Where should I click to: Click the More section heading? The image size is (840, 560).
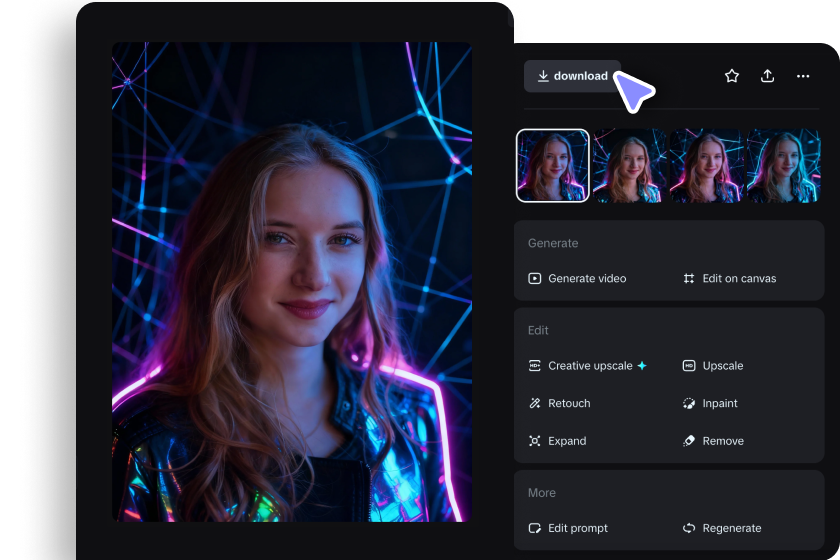(x=542, y=493)
